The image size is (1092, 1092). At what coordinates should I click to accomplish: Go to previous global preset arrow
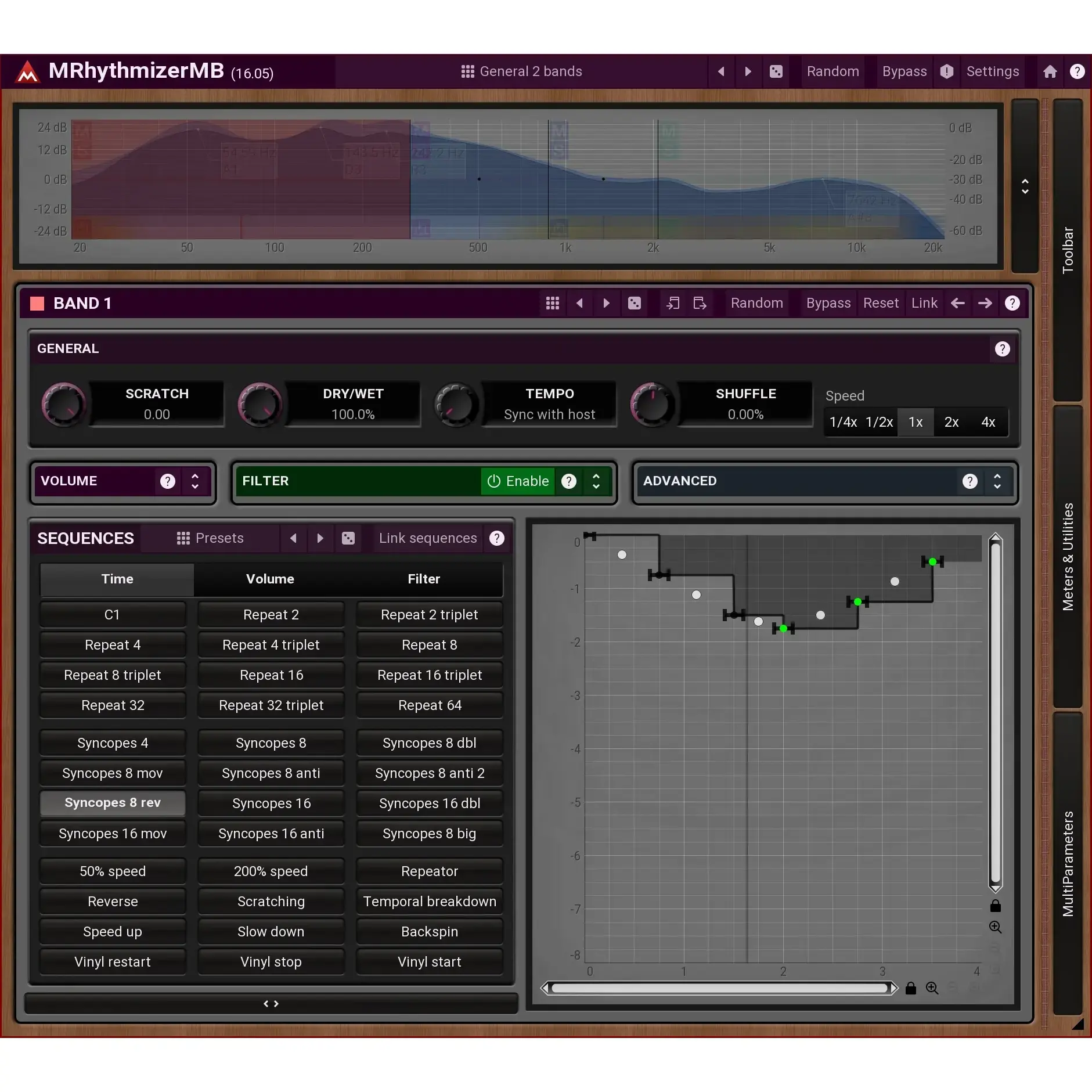721,71
